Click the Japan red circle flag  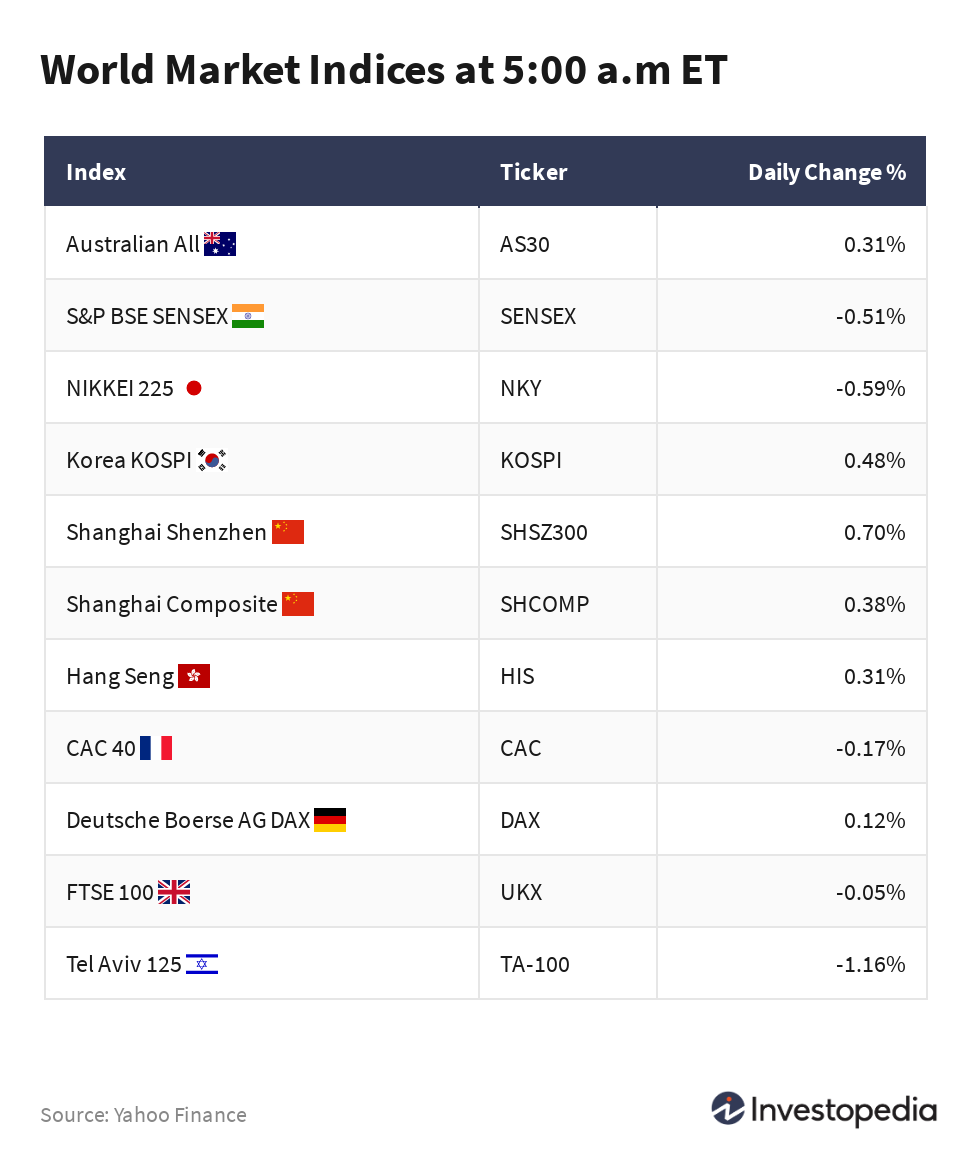click(194, 388)
